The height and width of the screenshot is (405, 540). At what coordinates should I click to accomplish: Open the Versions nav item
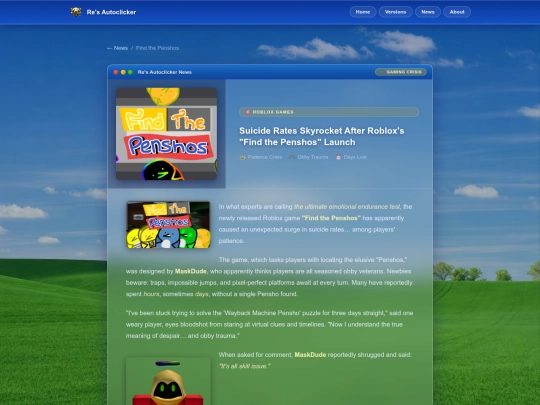tap(395, 12)
